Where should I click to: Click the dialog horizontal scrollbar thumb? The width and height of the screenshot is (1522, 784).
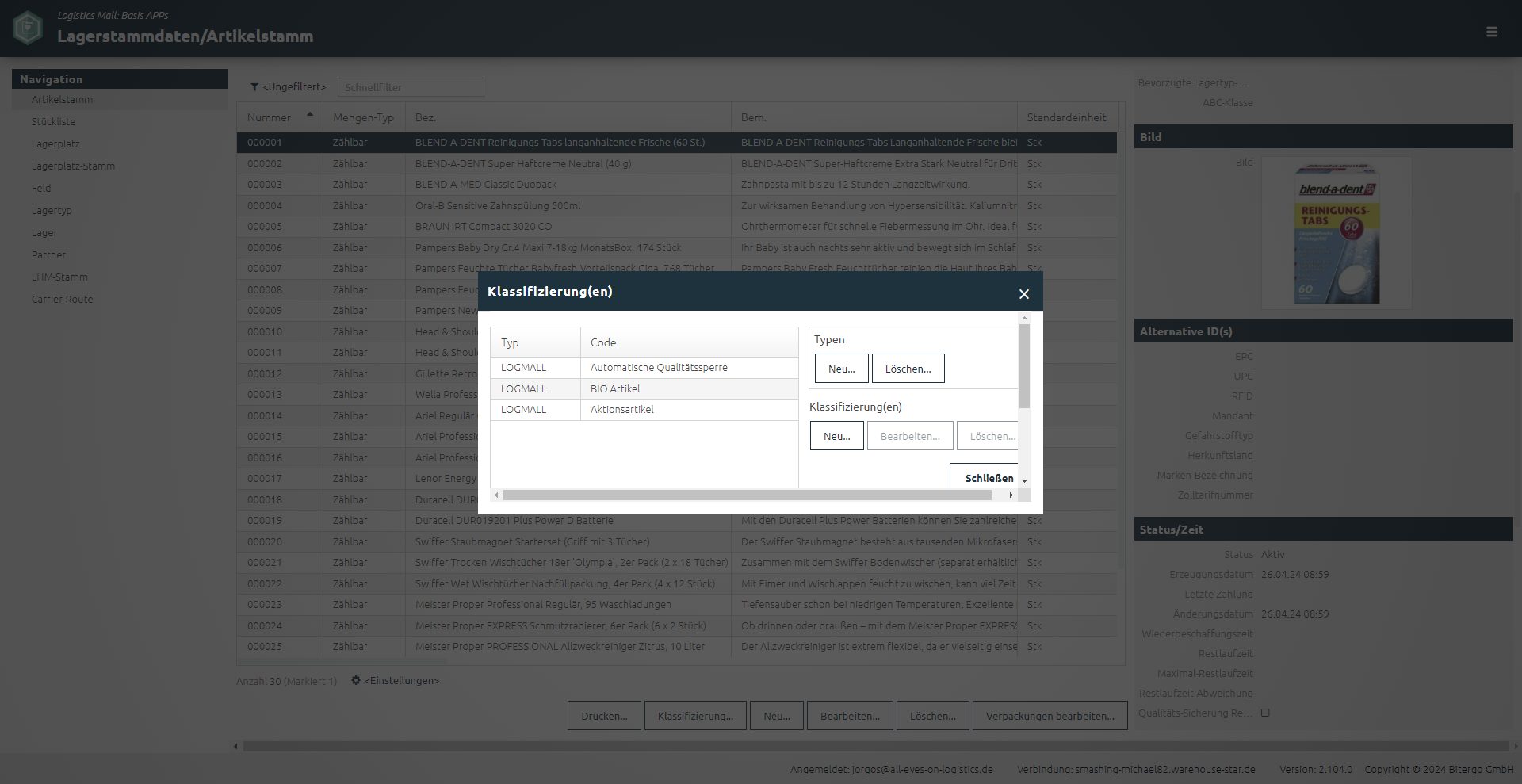747,495
